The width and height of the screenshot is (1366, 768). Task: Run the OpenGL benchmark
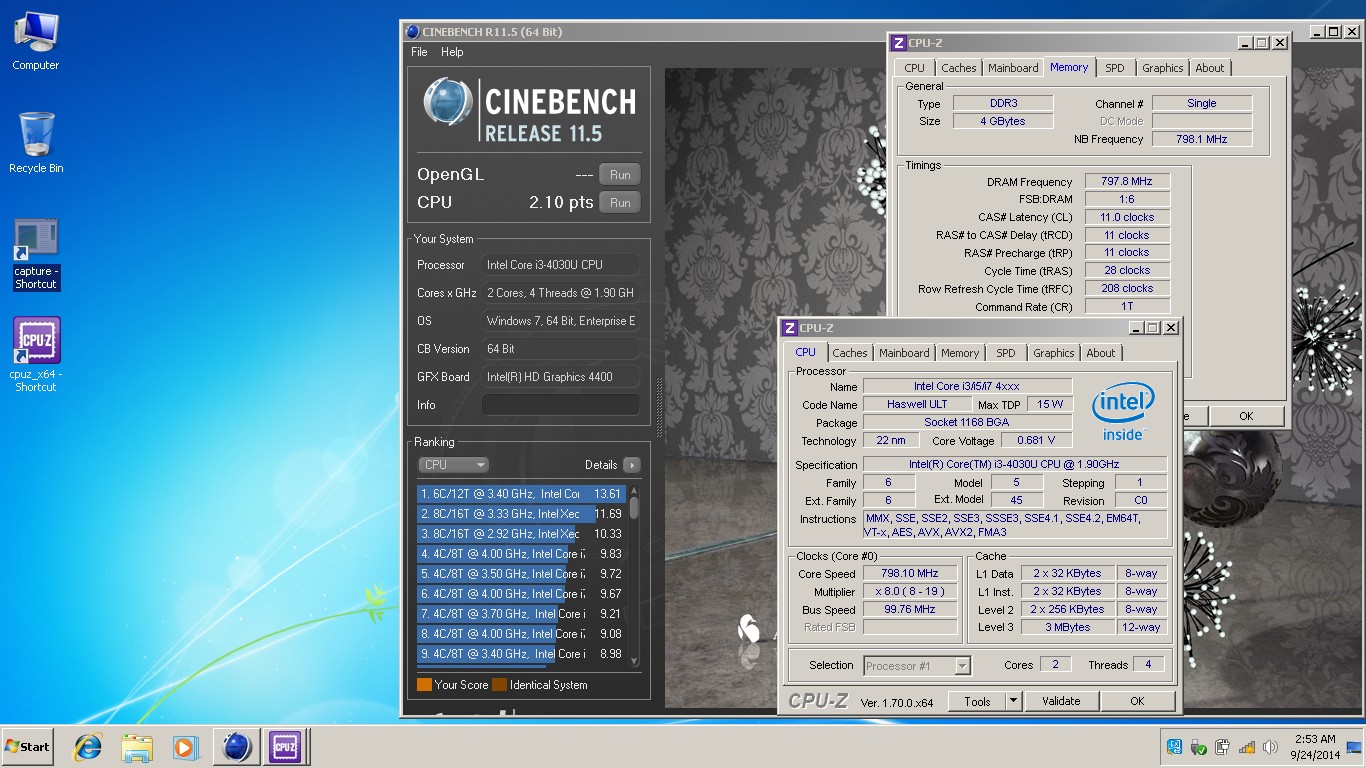pyautogui.click(x=620, y=174)
